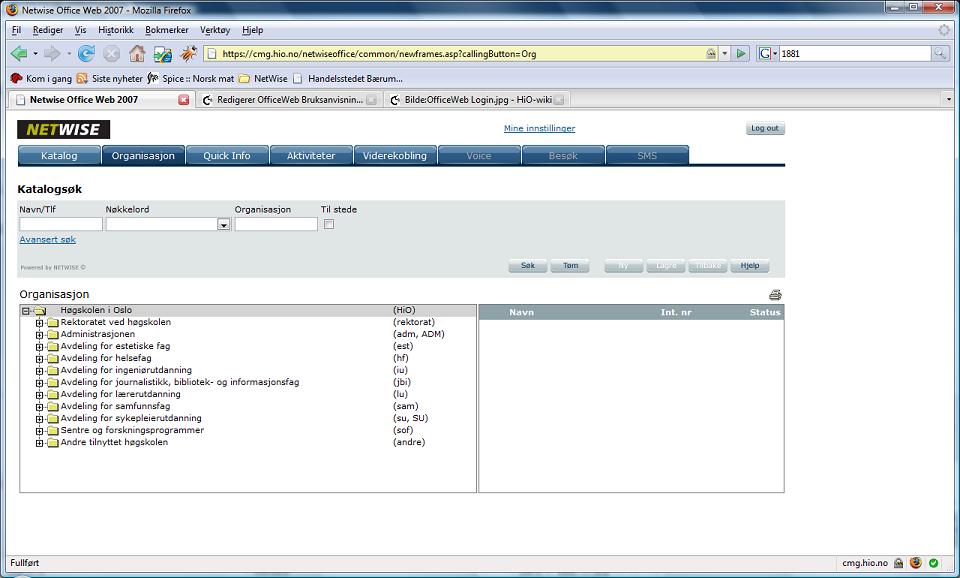Open the Organisasjon tab
The image size is (960, 578).
coord(143,156)
